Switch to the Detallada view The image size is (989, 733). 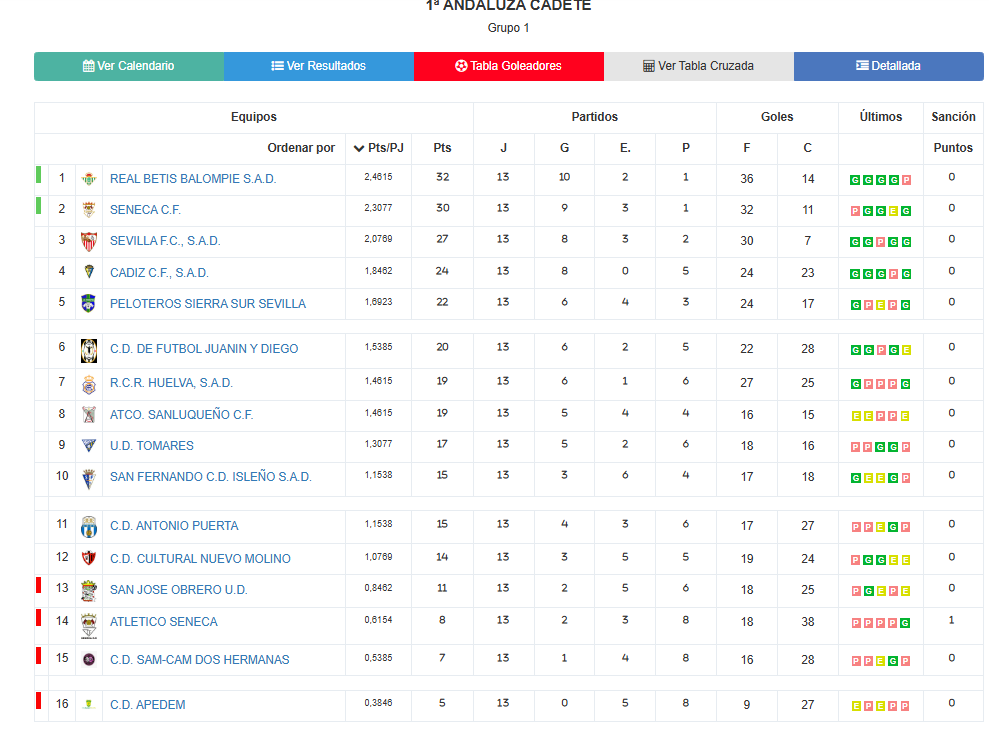pos(888,66)
